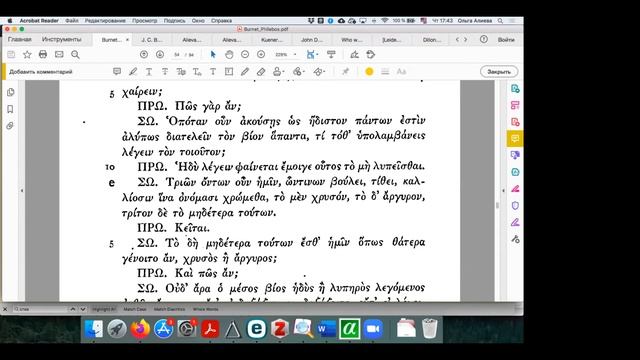The width and height of the screenshot is (640, 360).
Task: Open the line thickness control
Action: click(384, 71)
